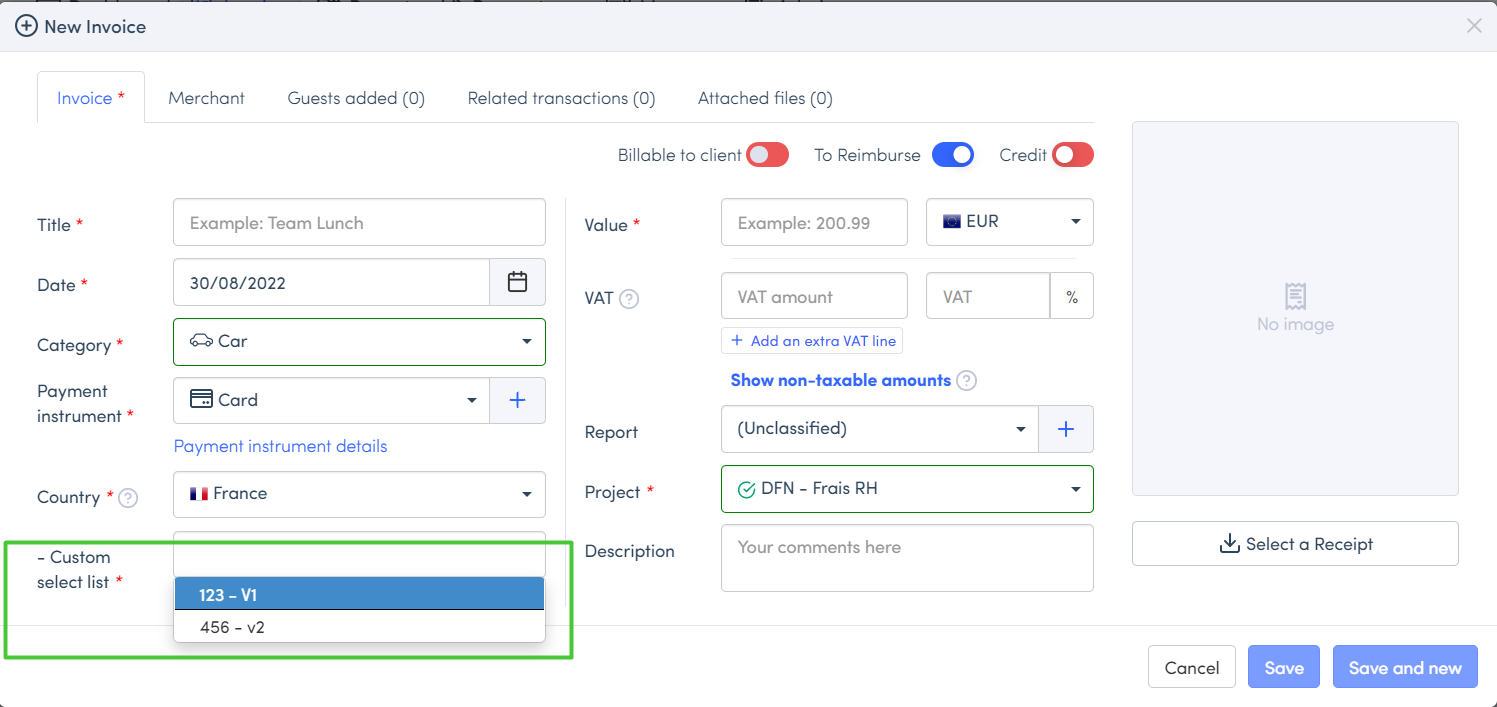Click help icon next to non-taxable amounts
Viewport: 1497px width, 707px height.
[x=966, y=381]
